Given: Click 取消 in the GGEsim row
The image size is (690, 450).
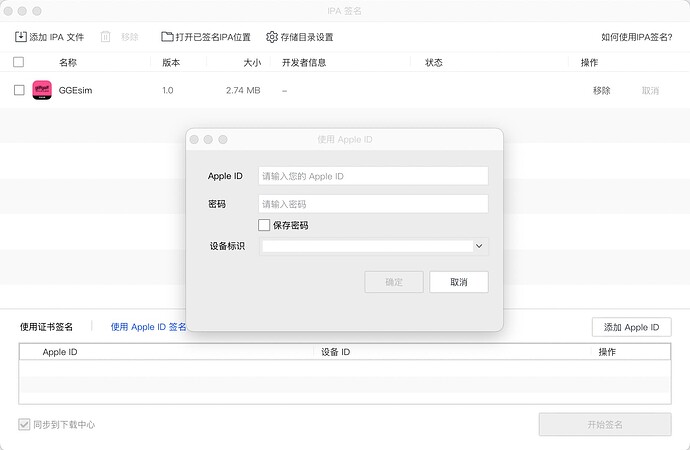Looking at the screenshot, I should pyautogui.click(x=650, y=91).
